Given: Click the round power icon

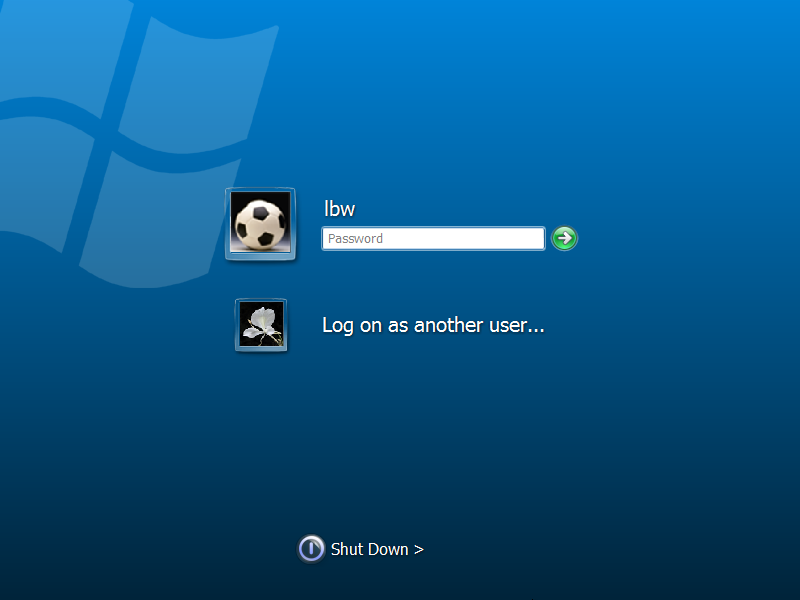Looking at the screenshot, I should click(x=311, y=549).
